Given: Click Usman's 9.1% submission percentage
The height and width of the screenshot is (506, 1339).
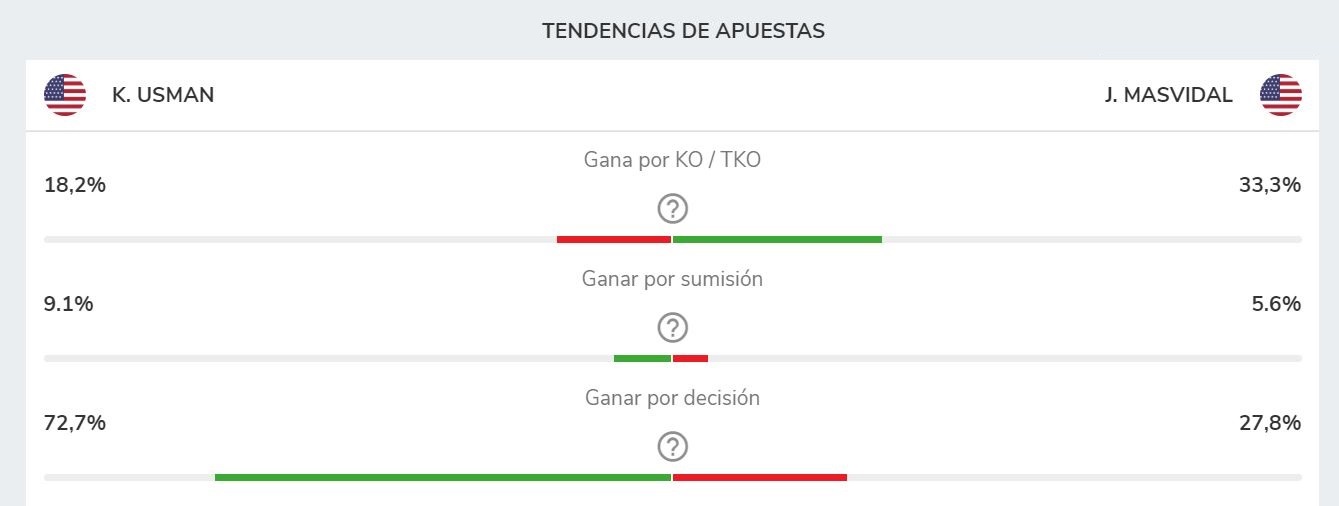Looking at the screenshot, I should [x=69, y=304].
